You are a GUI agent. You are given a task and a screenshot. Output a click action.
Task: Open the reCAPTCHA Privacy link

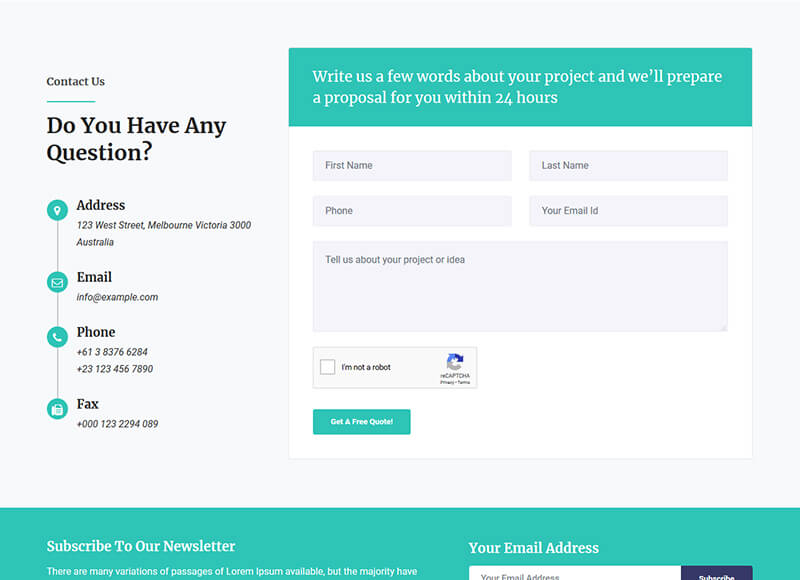pyautogui.click(x=446, y=382)
